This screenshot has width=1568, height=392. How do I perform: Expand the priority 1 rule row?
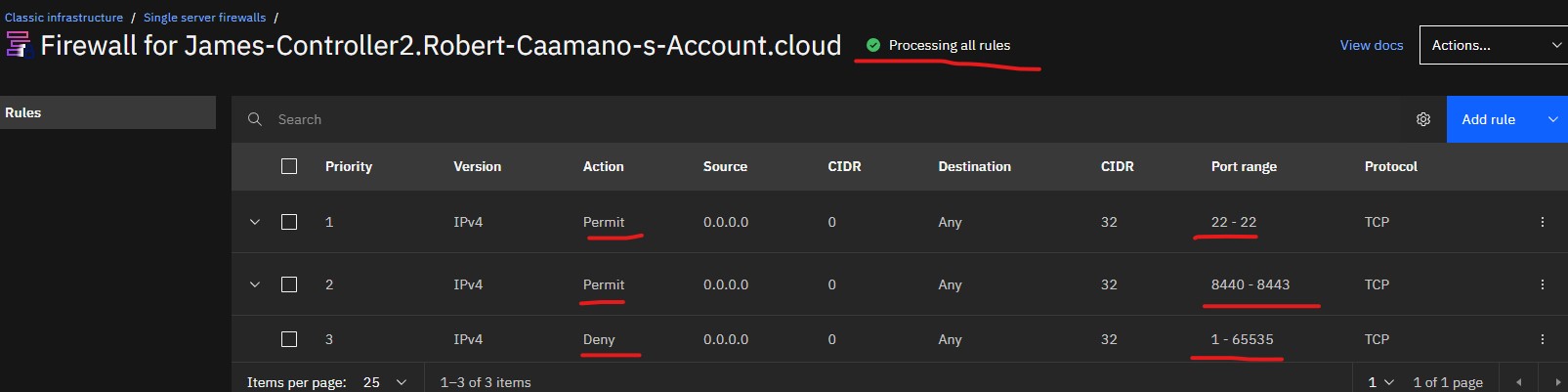tap(255, 222)
